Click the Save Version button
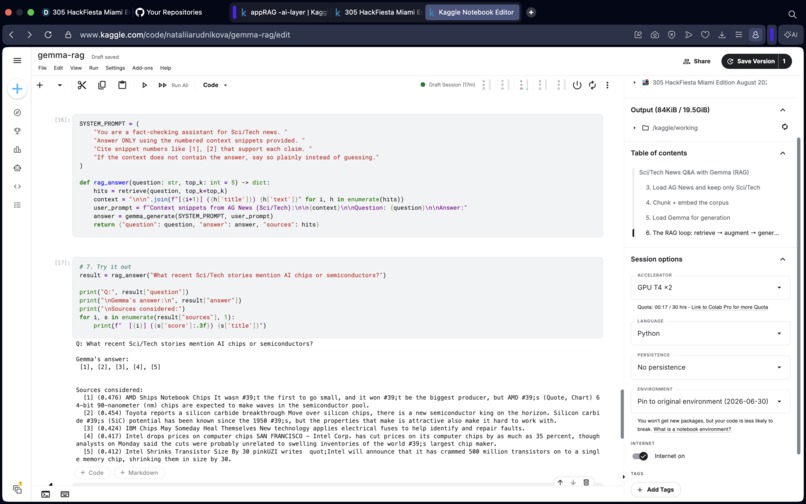The image size is (806, 504). click(x=750, y=61)
